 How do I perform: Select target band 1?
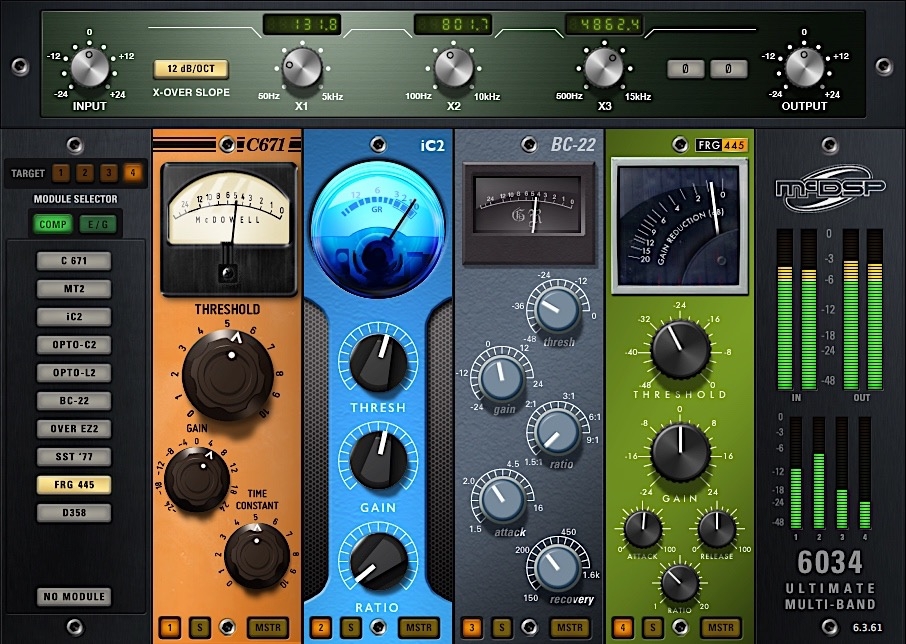(61, 173)
